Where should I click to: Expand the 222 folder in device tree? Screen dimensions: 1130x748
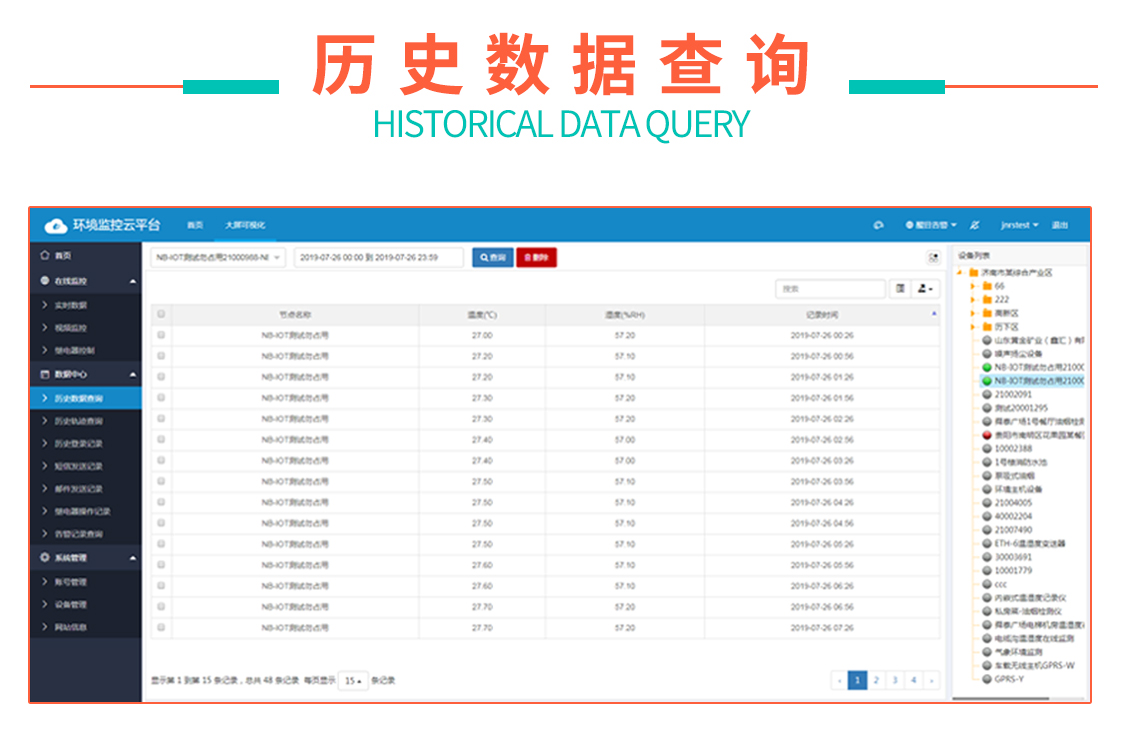tap(973, 300)
